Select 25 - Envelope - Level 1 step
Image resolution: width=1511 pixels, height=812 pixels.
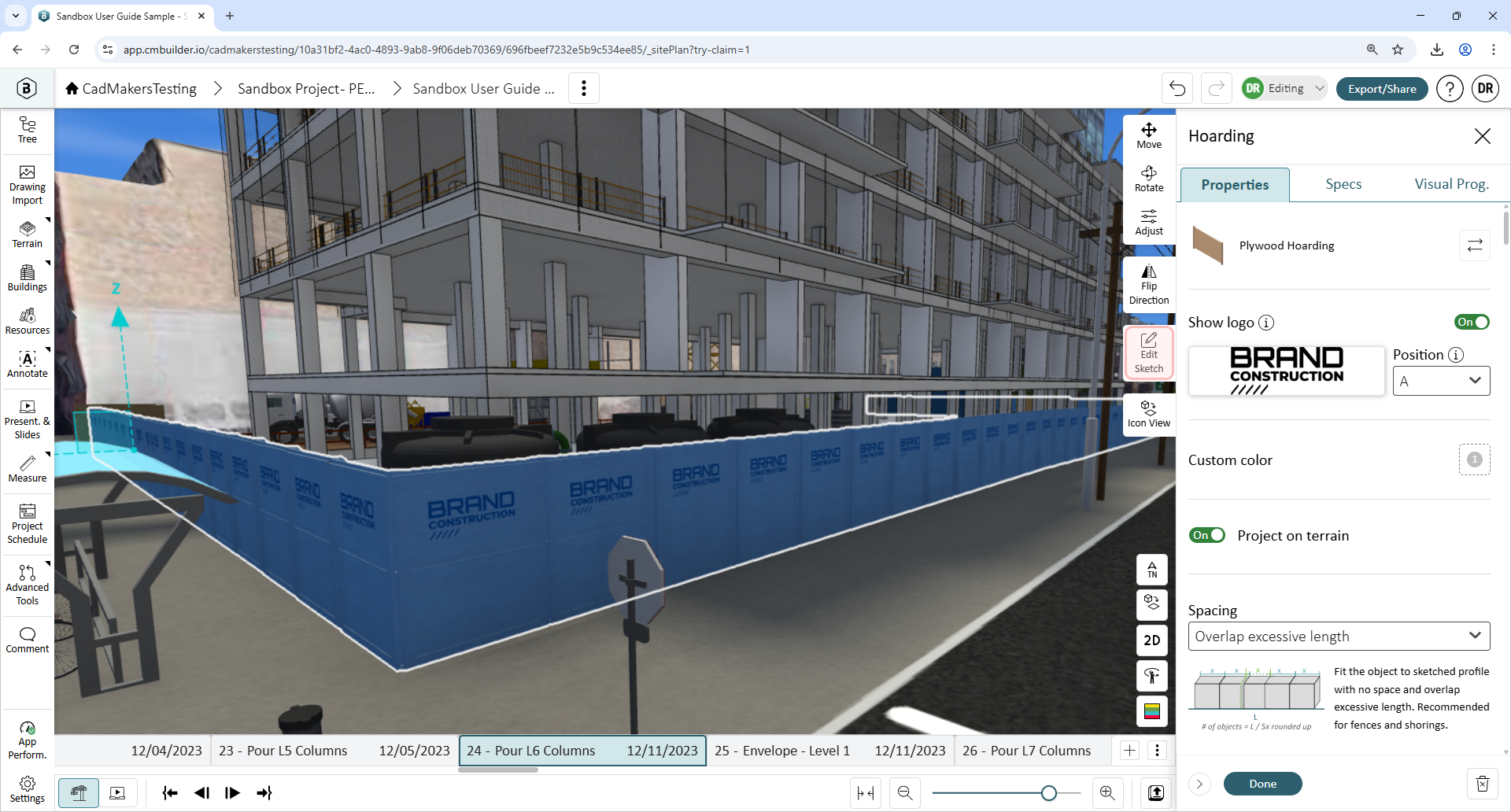pos(830,751)
